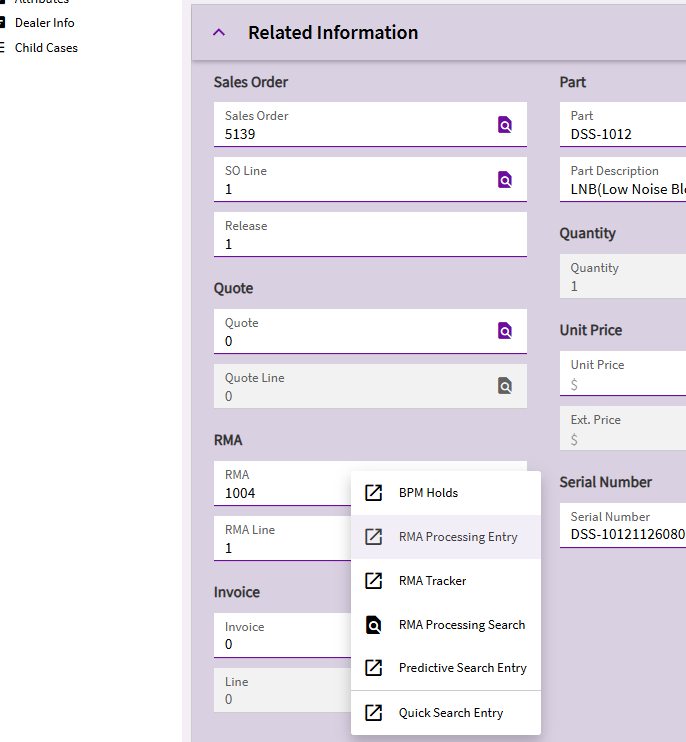Click the BPM Holds launch icon
The width and height of the screenshot is (686, 742).
pos(373,493)
